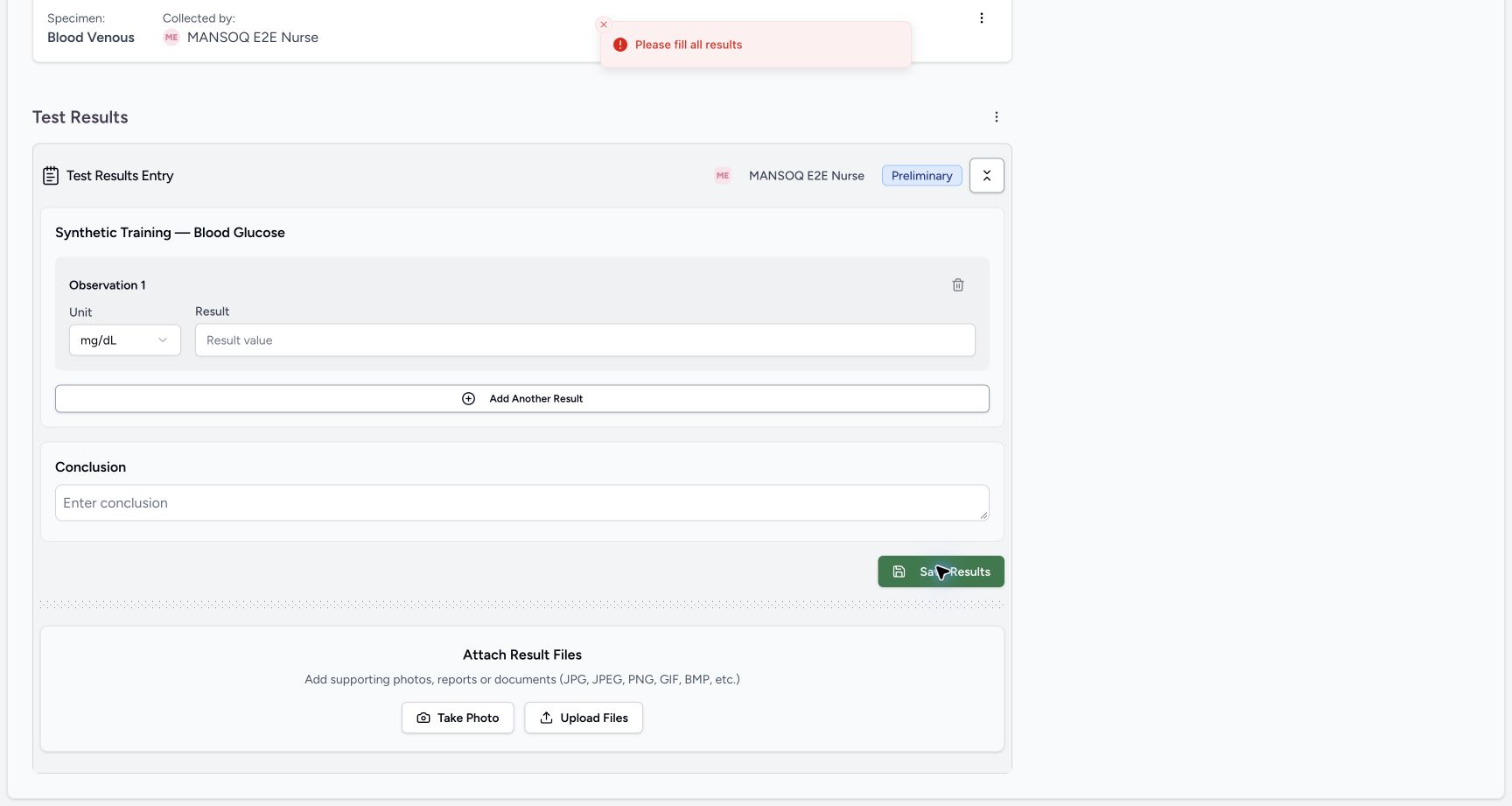
Task: Focus the Enter conclusion text area
Action: pyautogui.click(x=522, y=503)
